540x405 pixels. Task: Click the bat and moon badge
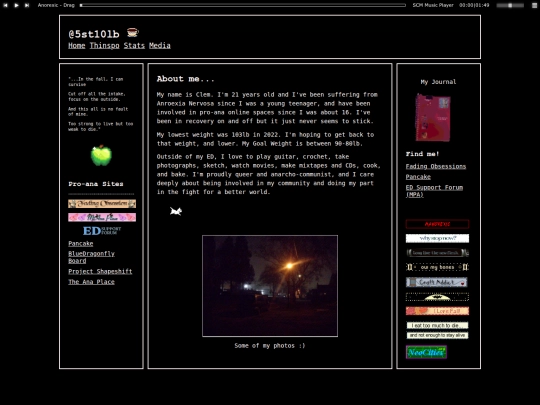point(437,297)
